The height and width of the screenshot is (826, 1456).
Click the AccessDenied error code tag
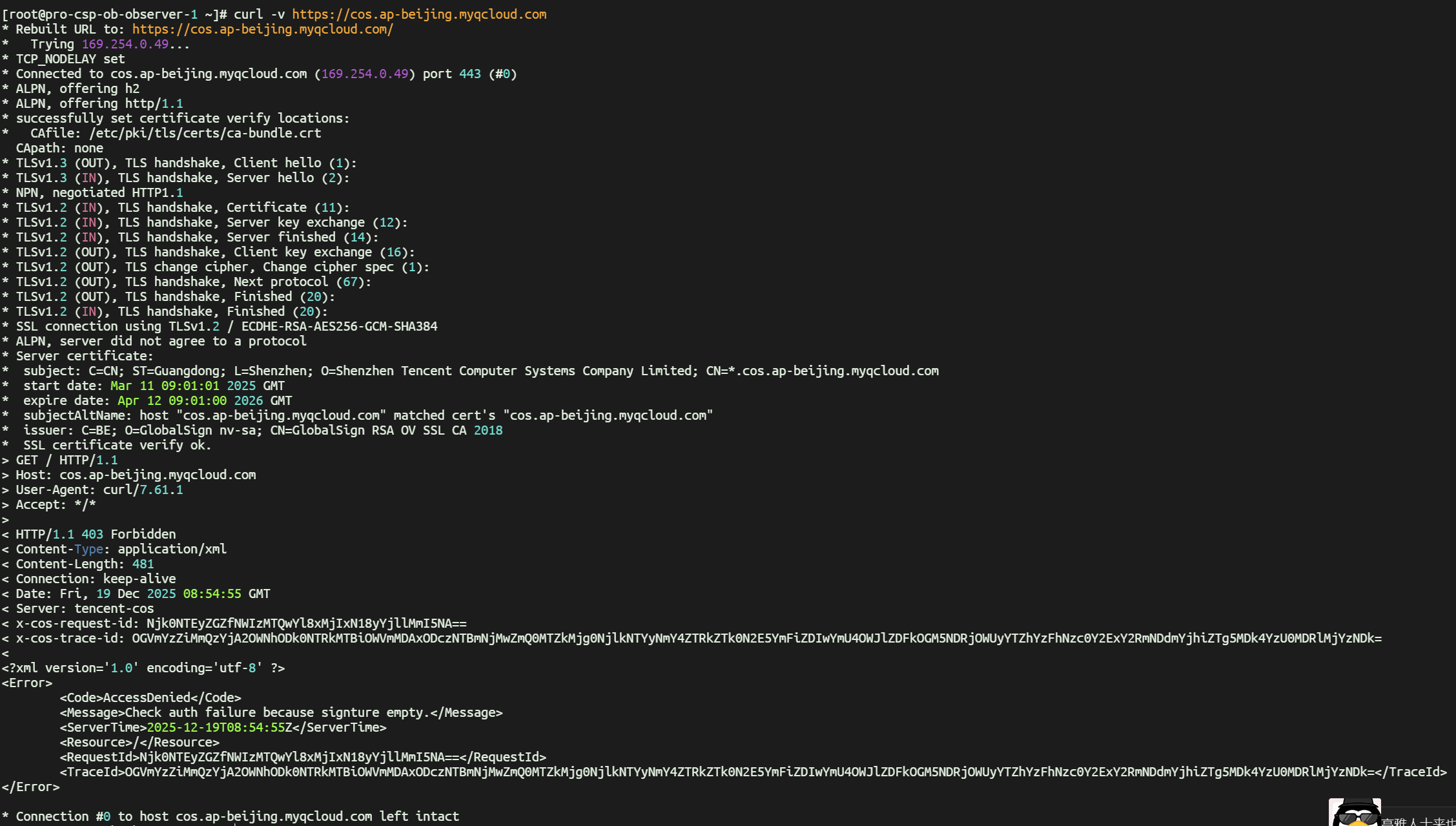click(x=150, y=698)
